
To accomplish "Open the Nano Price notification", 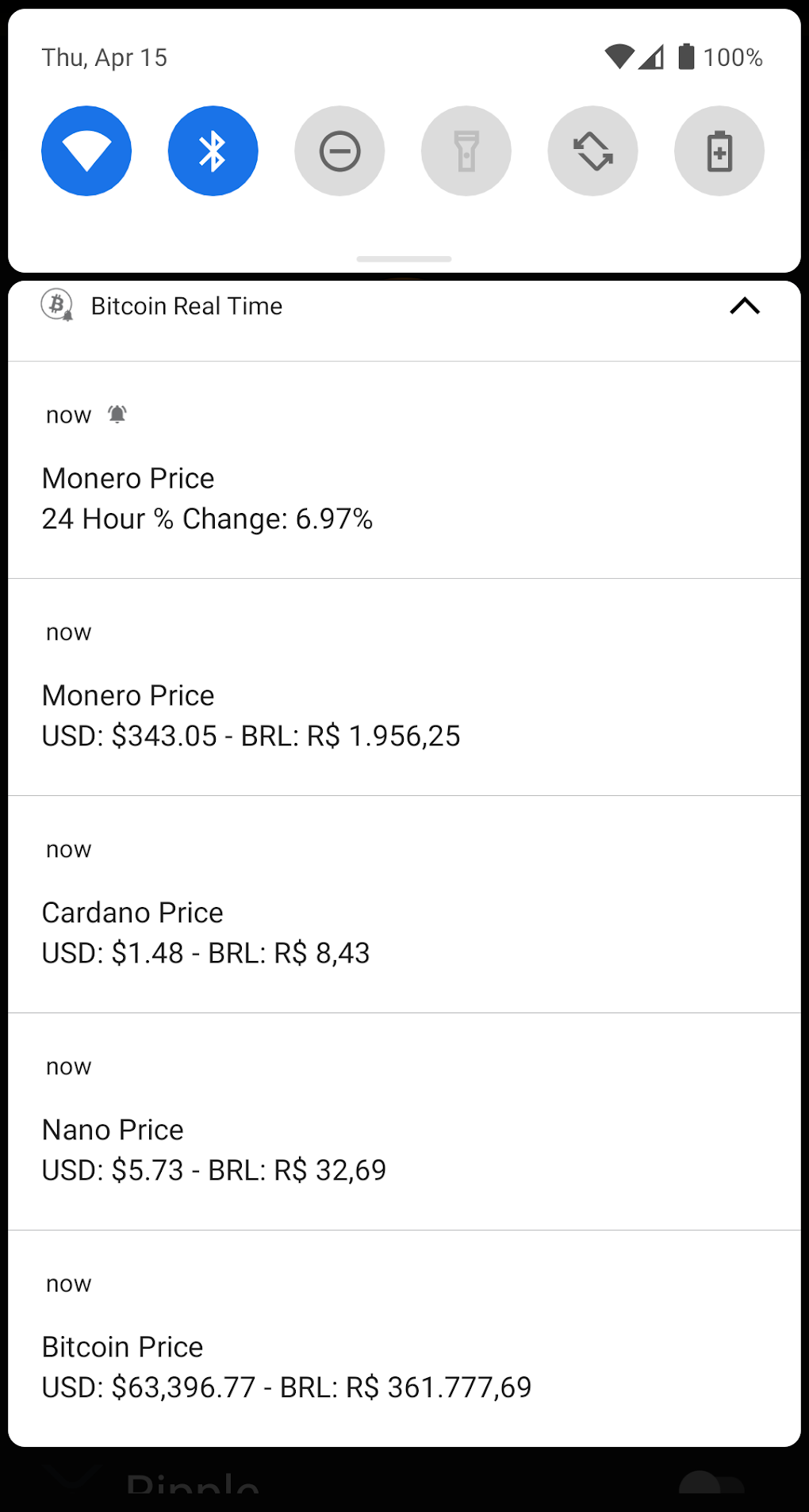I will tap(404, 1150).
